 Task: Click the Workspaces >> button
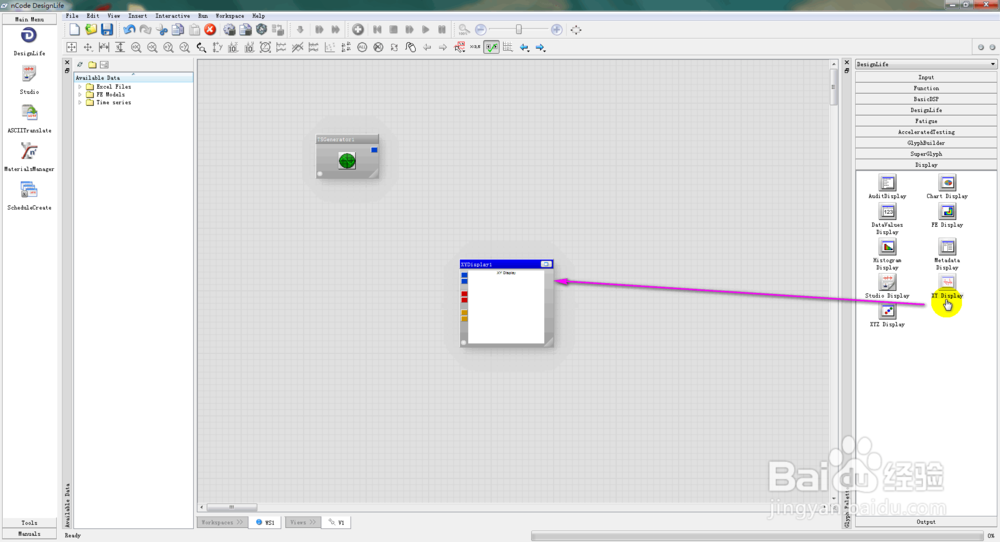[x=222, y=522]
